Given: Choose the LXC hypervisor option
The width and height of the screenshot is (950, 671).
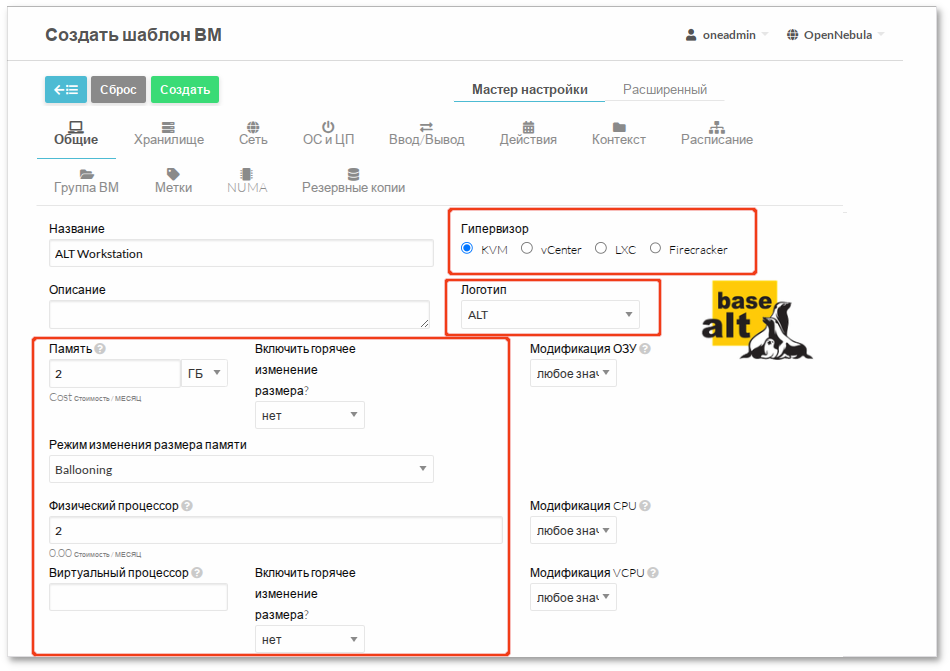Looking at the screenshot, I should coord(600,249).
